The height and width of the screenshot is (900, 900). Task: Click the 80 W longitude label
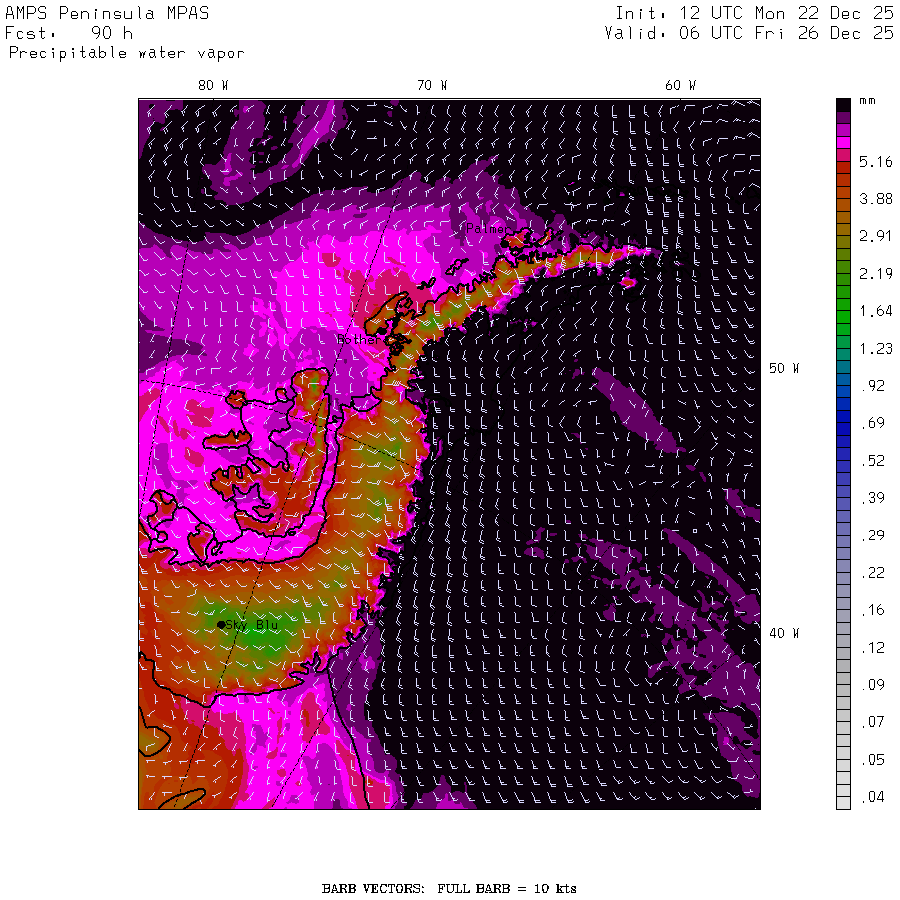coord(212,86)
